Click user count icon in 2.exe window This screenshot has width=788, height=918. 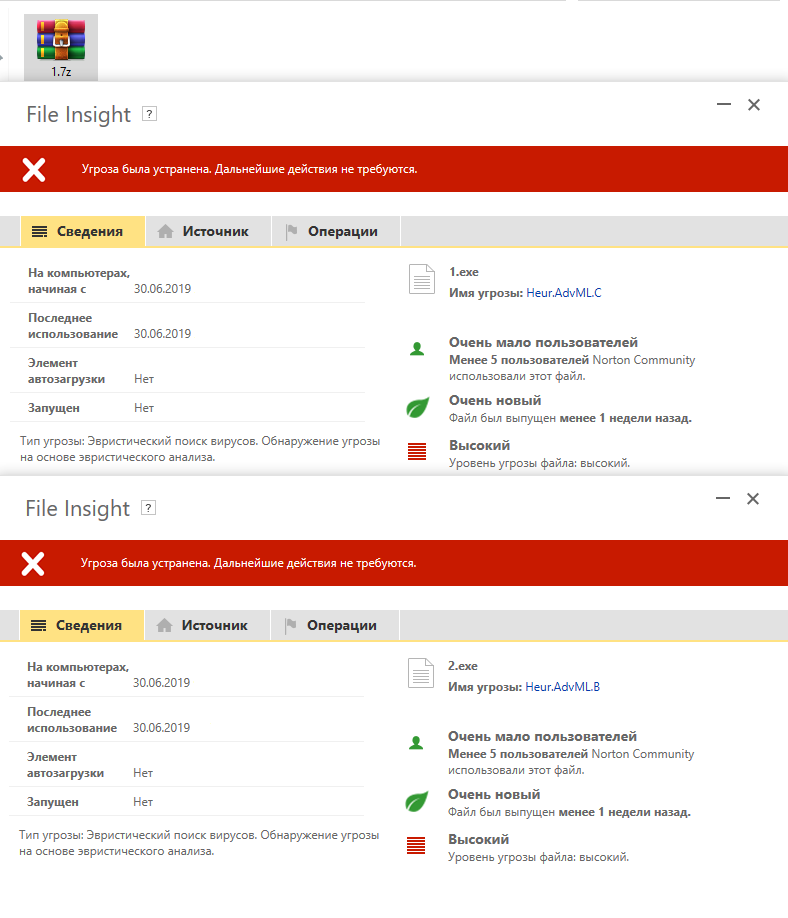(x=416, y=744)
